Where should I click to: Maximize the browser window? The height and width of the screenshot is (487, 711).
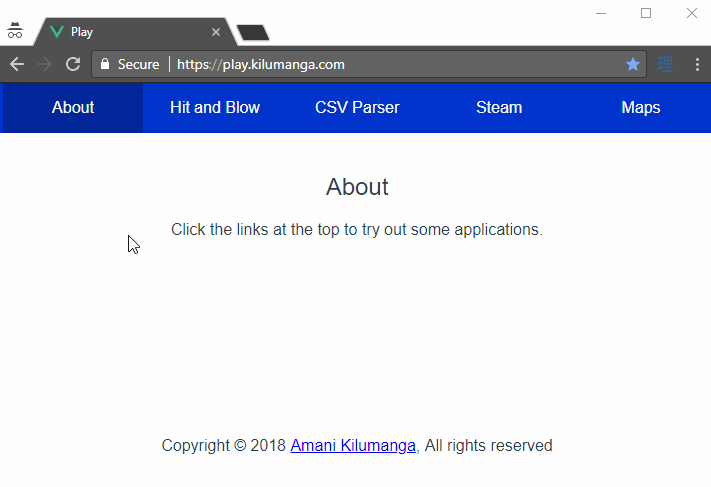(x=646, y=13)
